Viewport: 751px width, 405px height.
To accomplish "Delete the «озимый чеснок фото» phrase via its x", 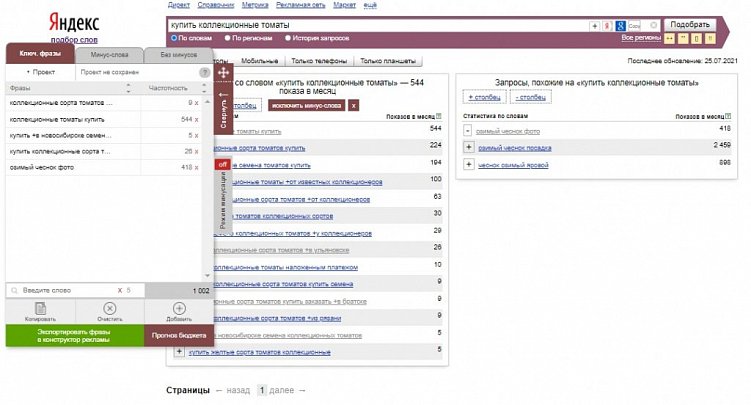I will 196,168.
